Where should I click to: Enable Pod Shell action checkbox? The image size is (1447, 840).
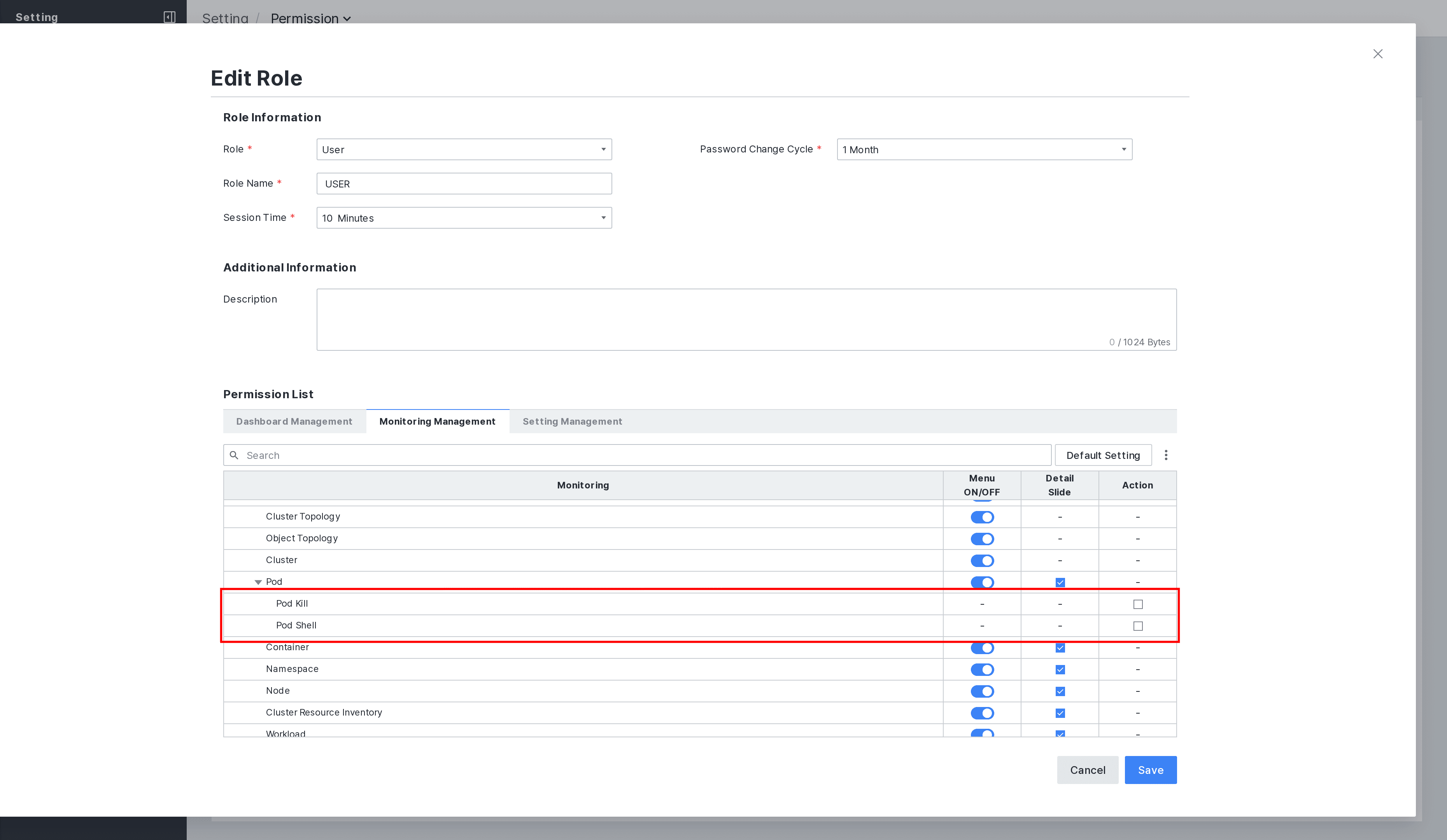[1138, 626]
